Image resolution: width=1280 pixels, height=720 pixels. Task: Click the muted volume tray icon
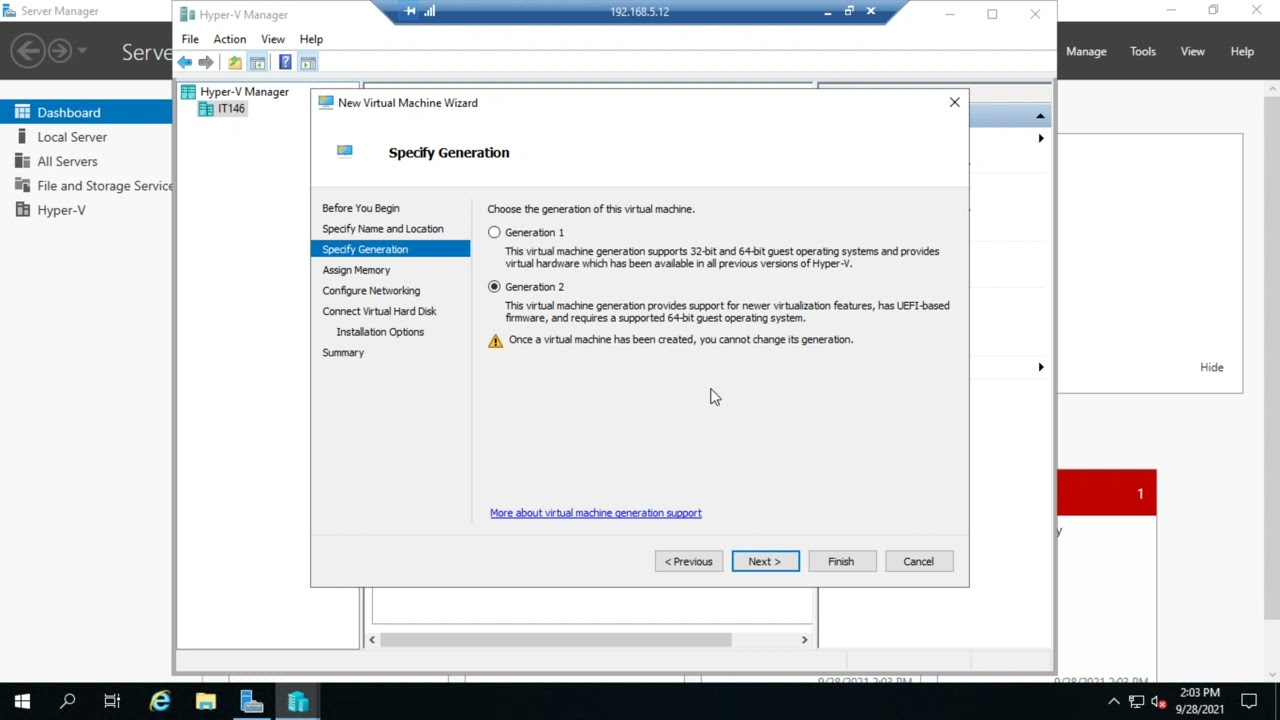coord(1158,702)
